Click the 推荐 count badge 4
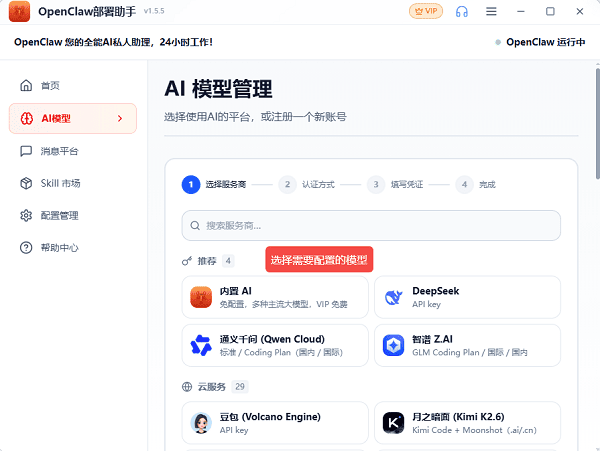600x451 pixels. pyautogui.click(x=228, y=261)
